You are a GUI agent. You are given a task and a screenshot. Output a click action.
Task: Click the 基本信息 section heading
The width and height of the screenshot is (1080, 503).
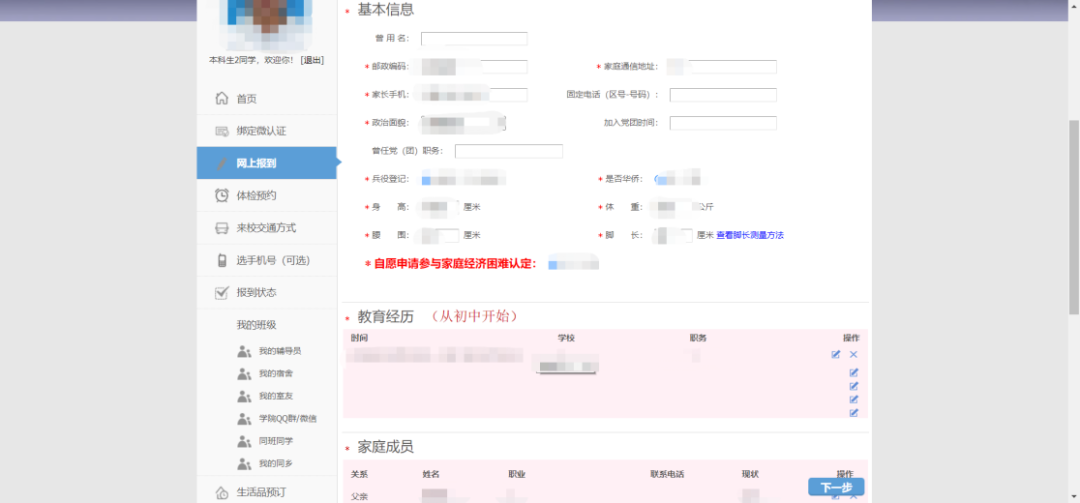click(x=386, y=10)
